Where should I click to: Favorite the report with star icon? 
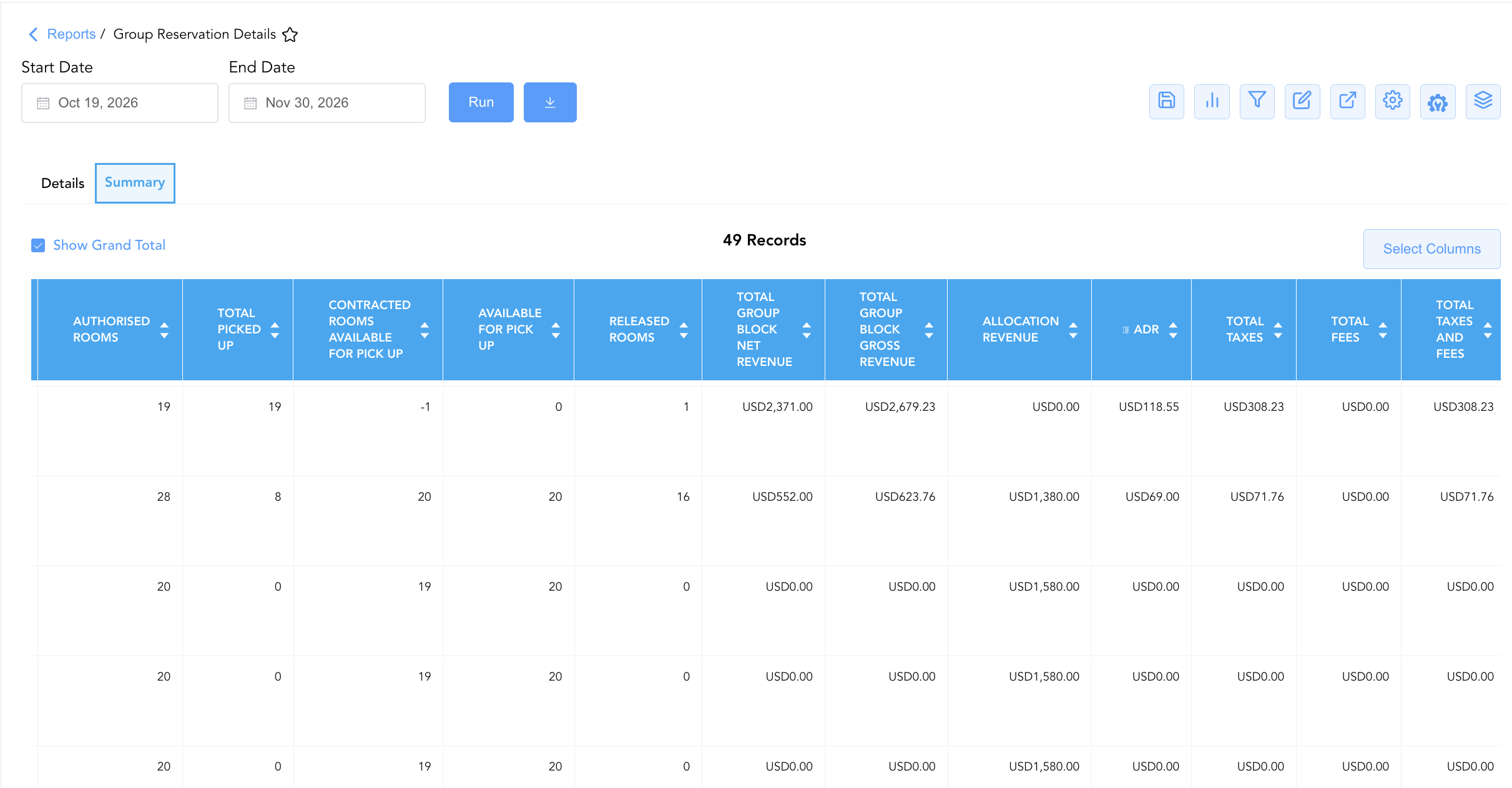click(x=290, y=34)
